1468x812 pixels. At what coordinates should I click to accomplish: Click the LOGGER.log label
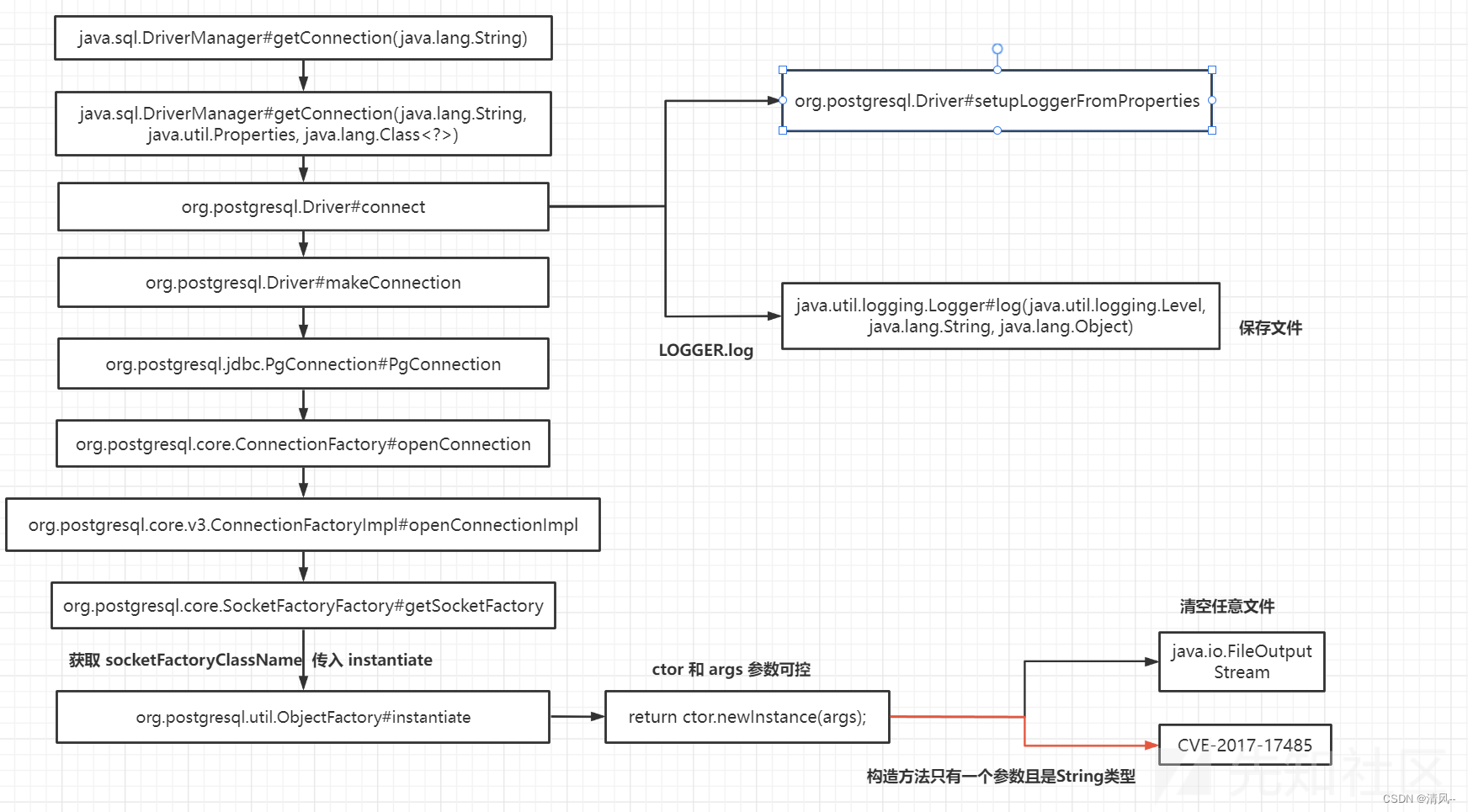click(x=706, y=350)
